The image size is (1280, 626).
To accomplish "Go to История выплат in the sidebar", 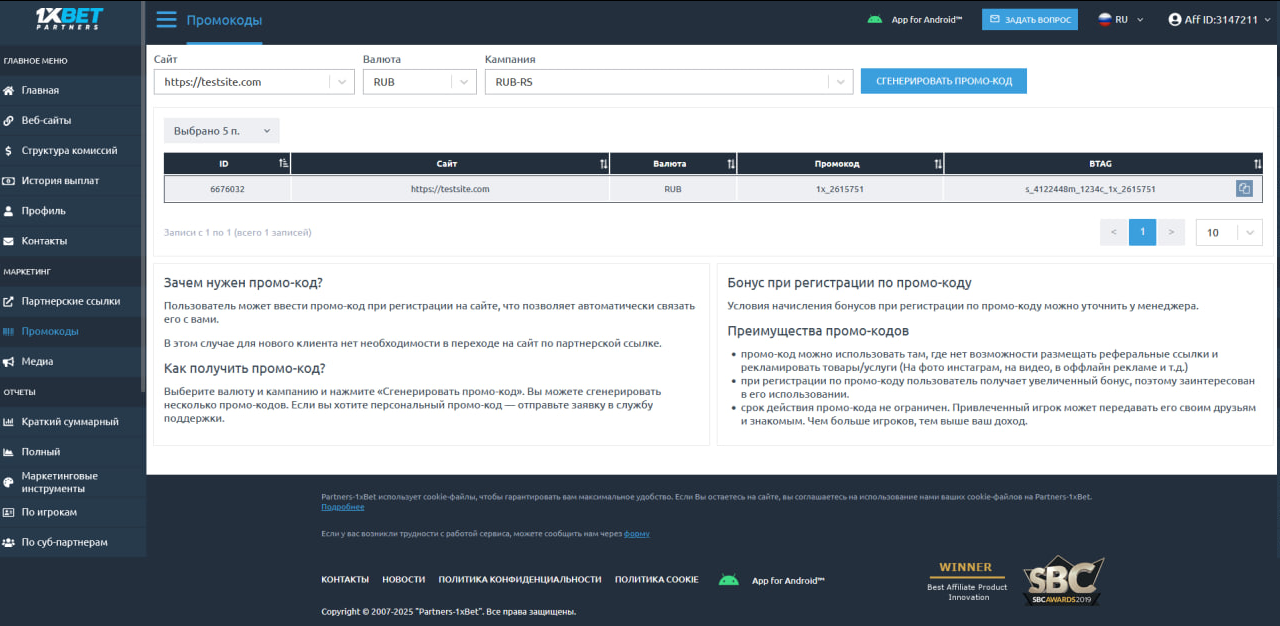I will (60, 181).
